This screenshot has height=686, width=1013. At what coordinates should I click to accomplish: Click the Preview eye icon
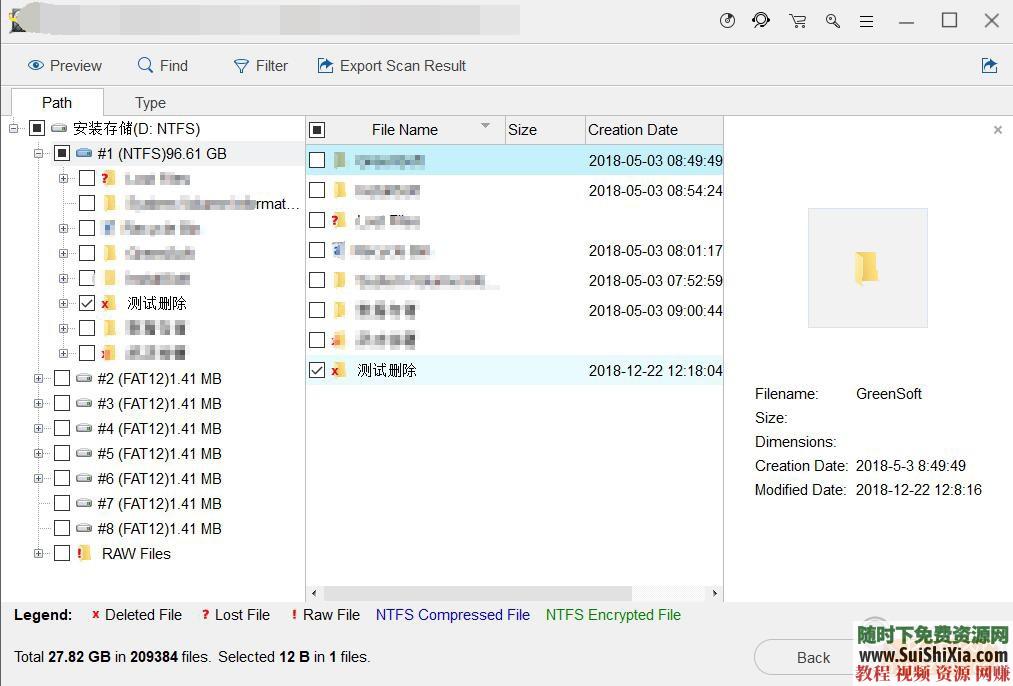[x=36, y=66]
